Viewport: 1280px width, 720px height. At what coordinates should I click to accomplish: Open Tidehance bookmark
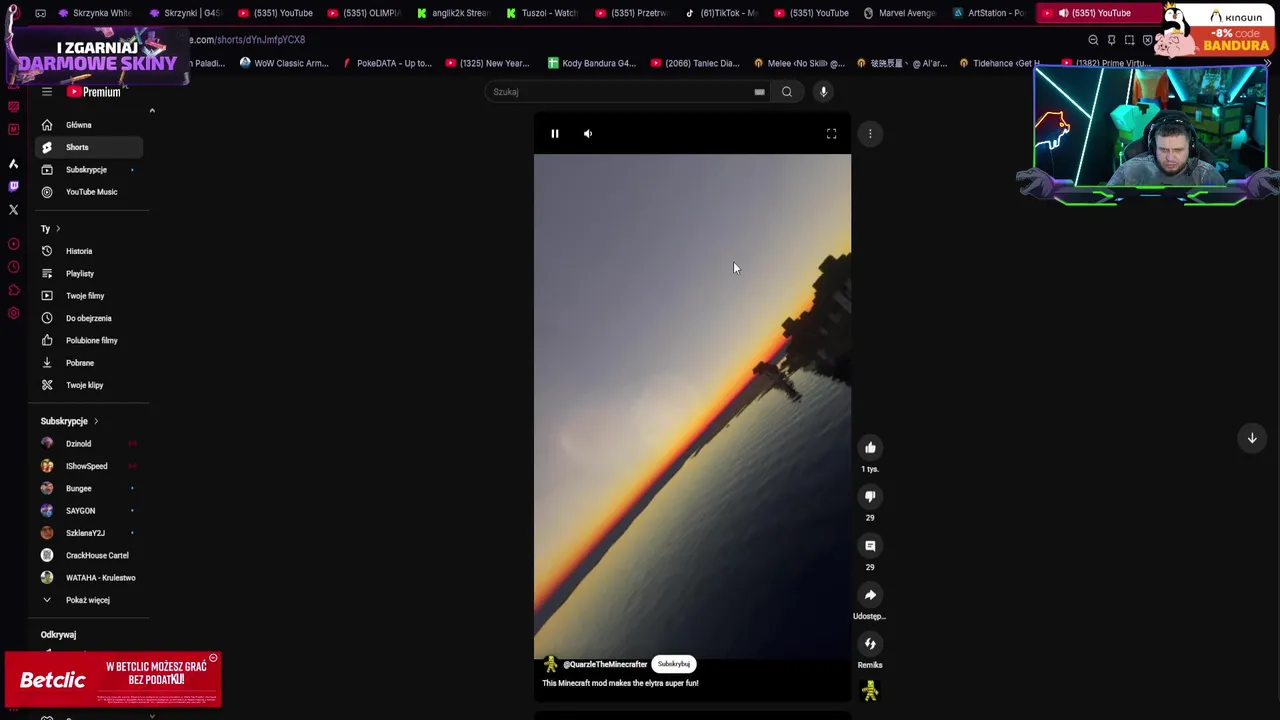point(1000,63)
